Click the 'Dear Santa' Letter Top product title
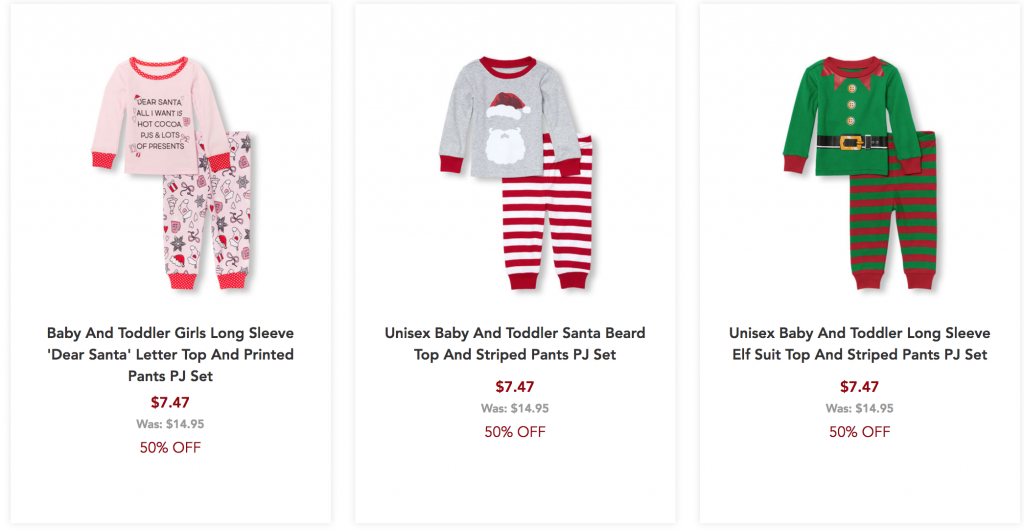Screen dimensions: 1024x532 pyautogui.click(x=170, y=354)
